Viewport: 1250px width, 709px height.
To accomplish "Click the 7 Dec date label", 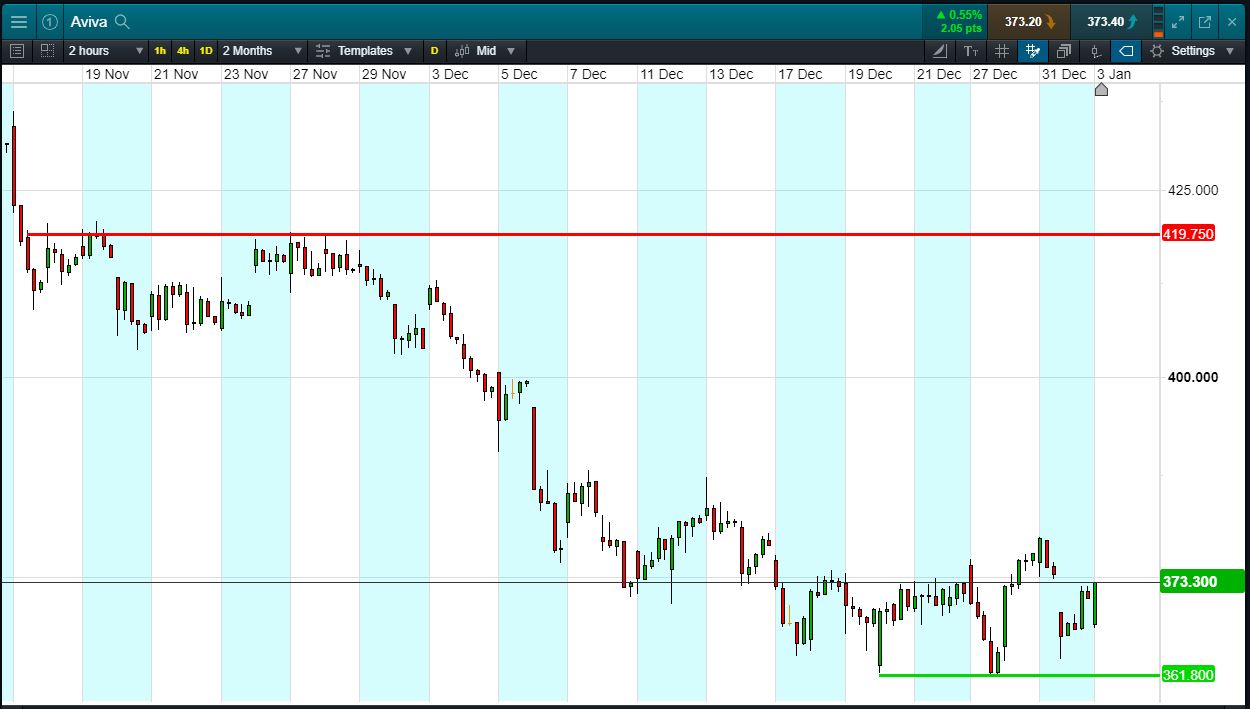I will pos(588,74).
